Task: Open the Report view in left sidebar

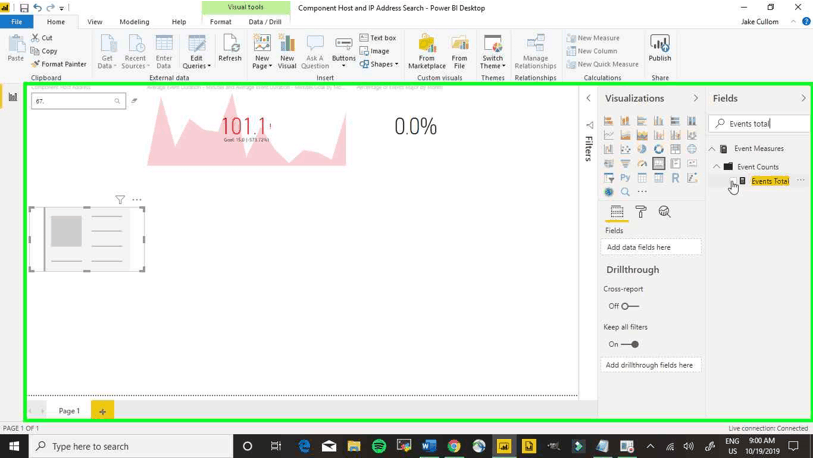Action: click(12, 97)
